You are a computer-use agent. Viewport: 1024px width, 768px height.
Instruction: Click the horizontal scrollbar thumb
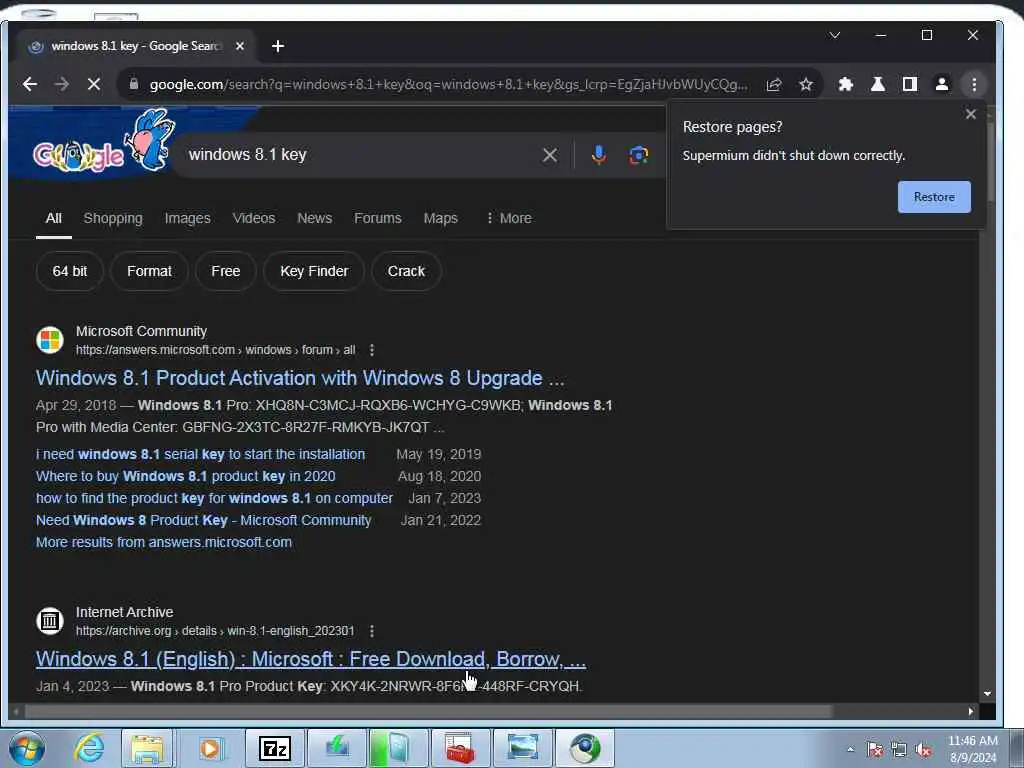[x=428, y=711]
